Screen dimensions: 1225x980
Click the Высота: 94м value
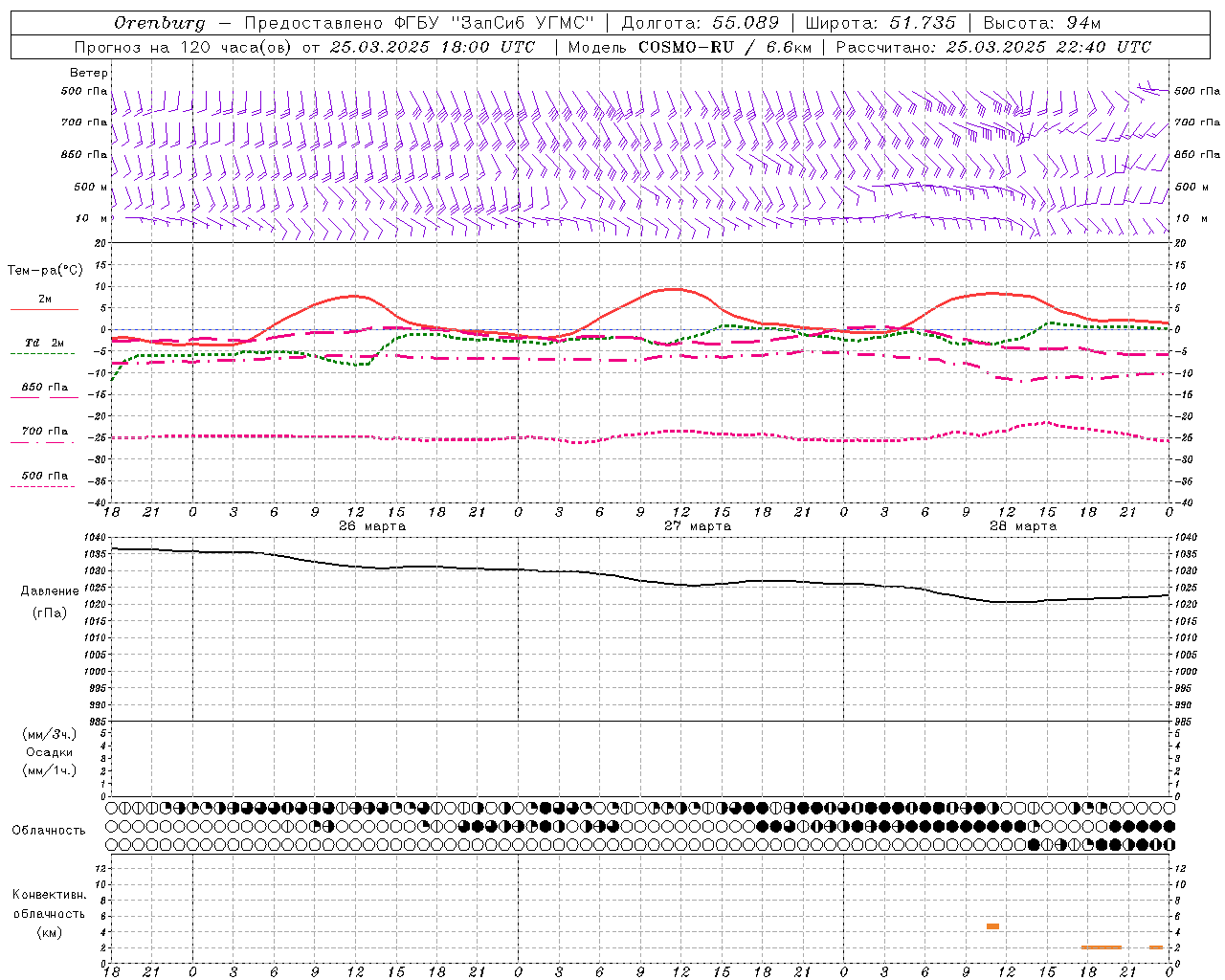1042,23
